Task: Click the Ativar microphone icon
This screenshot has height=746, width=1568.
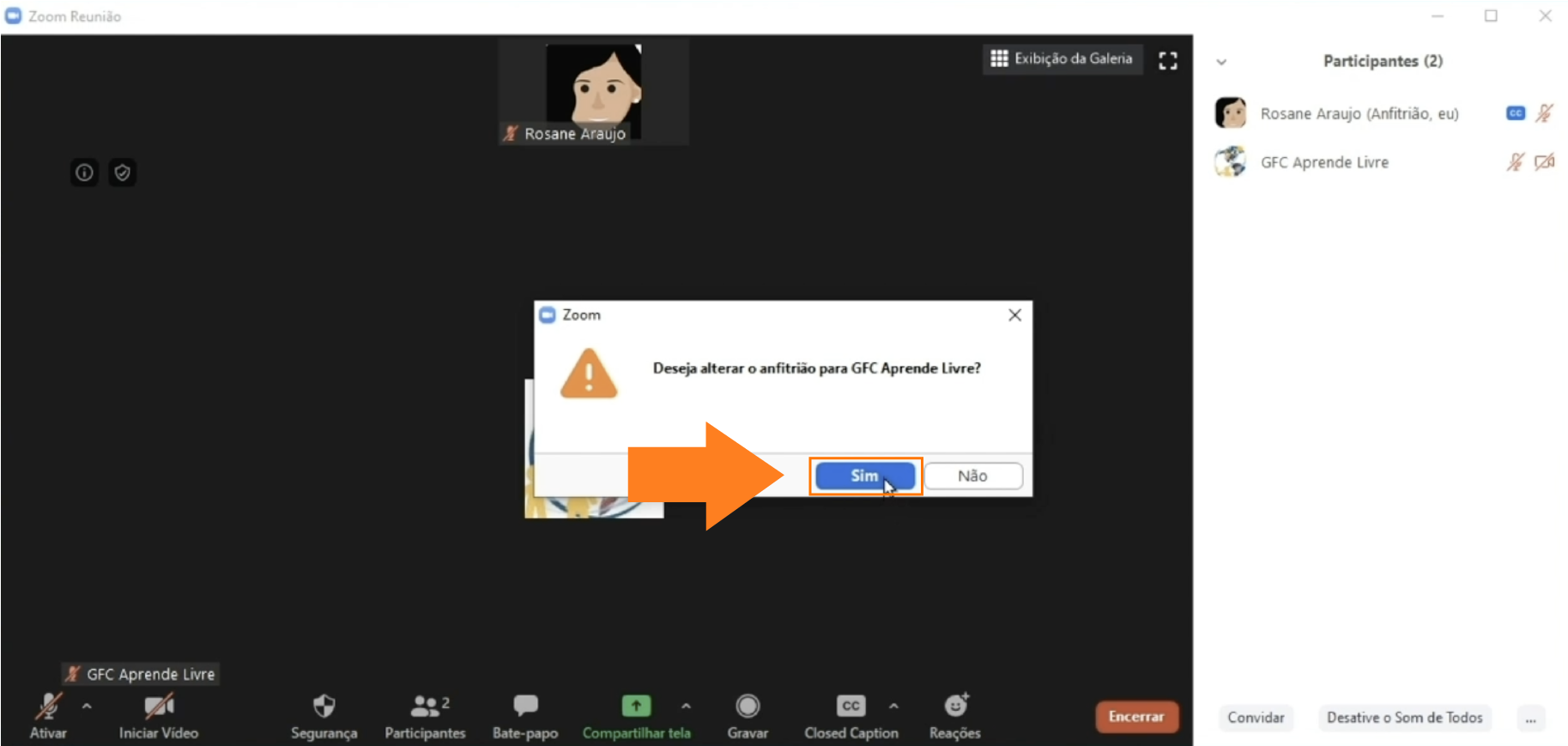Action: pyautogui.click(x=48, y=707)
